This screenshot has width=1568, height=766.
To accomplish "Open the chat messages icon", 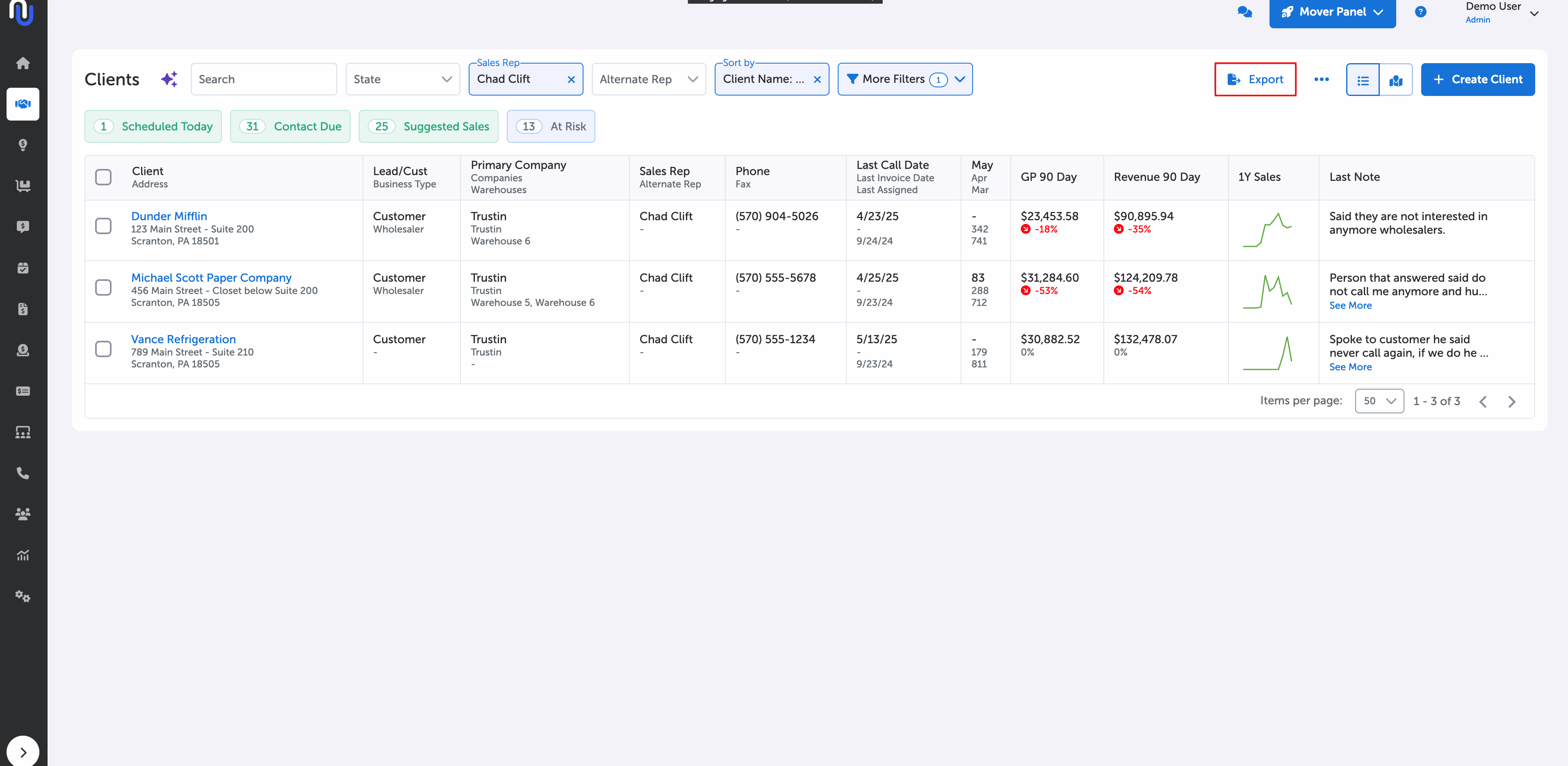I will click(1244, 11).
